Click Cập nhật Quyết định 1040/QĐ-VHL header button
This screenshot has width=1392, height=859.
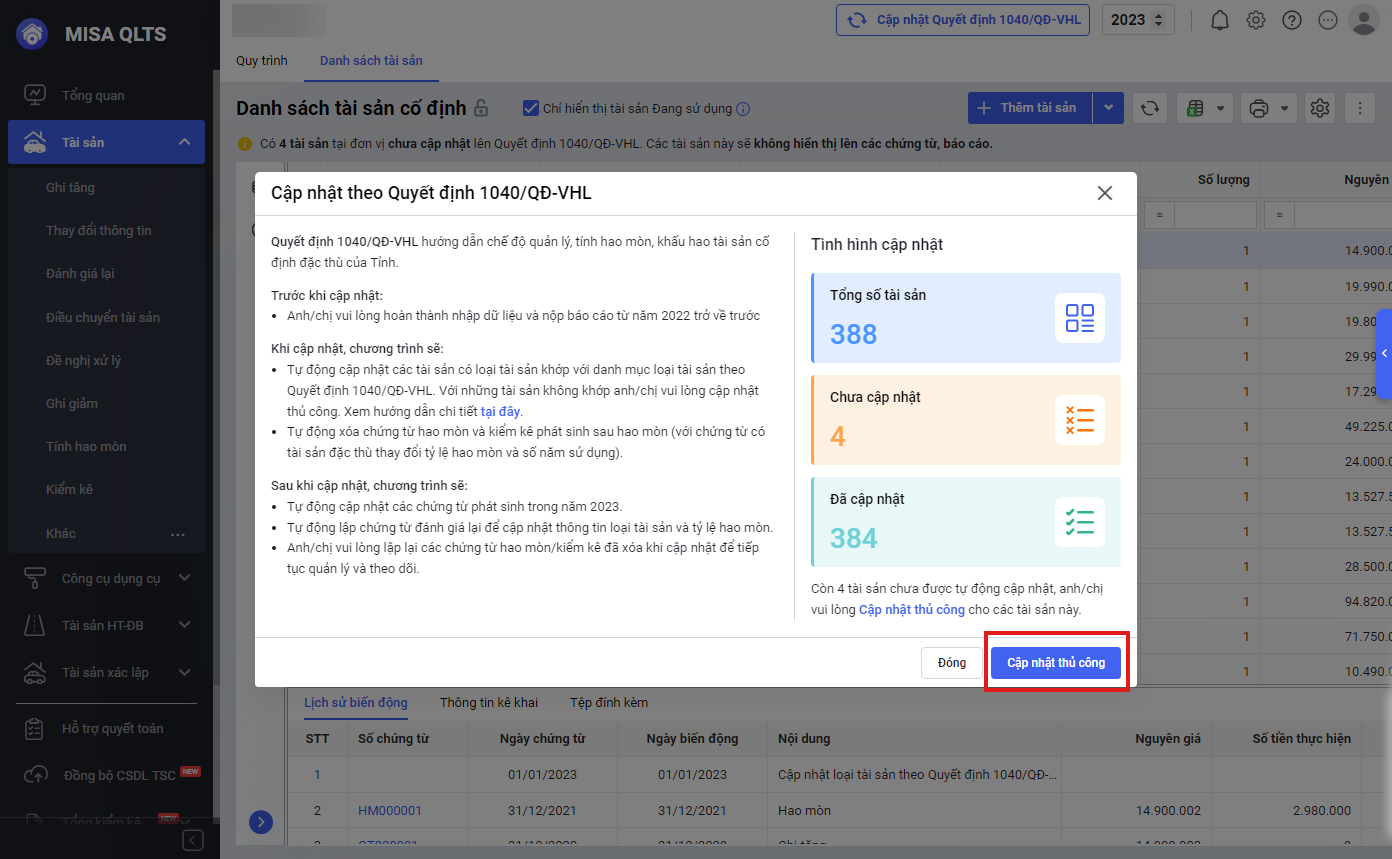pyautogui.click(x=963, y=20)
